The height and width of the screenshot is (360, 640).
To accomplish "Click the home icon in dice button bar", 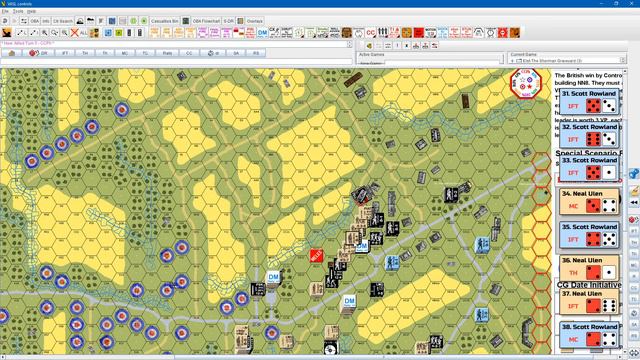I will click(11, 53).
